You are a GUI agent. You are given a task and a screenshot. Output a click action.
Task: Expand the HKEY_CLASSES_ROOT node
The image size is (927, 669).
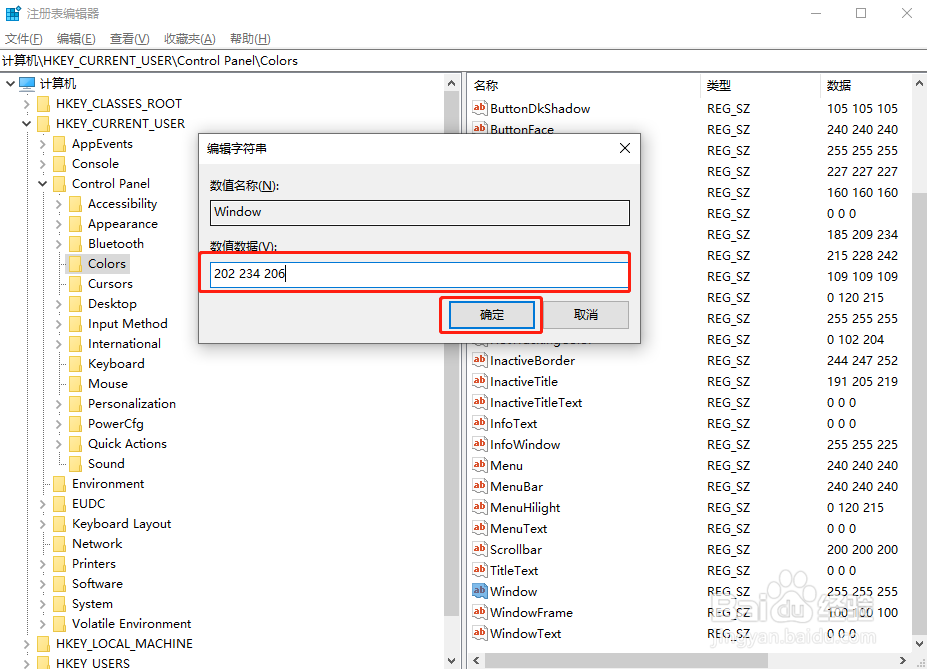coord(26,104)
